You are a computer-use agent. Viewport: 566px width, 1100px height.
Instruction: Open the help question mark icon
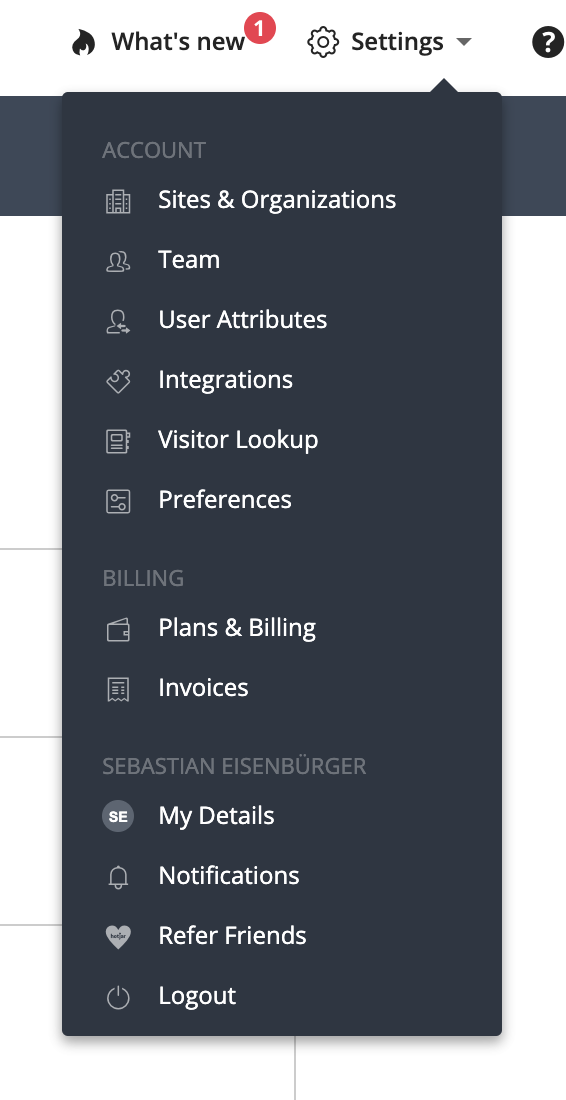(548, 42)
